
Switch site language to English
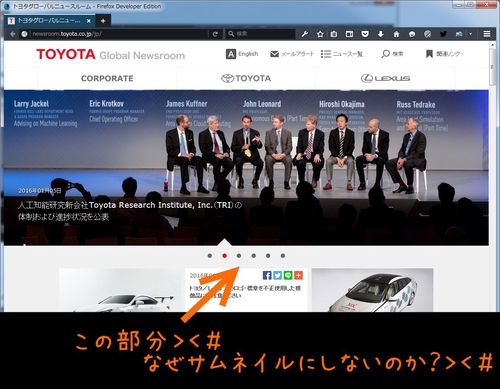click(242, 54)
